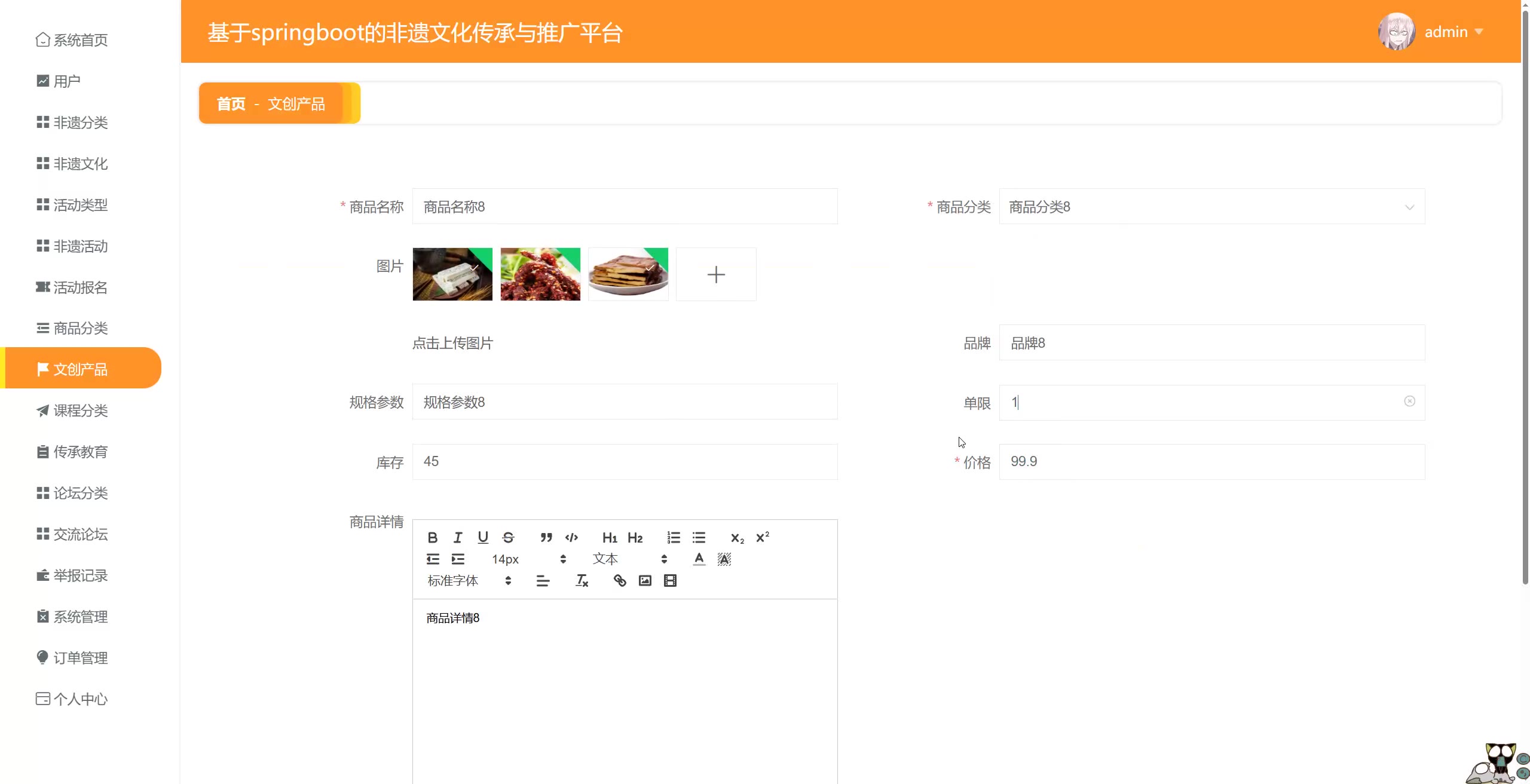Click the plus tile to upload image
Image resolution: width=1530 pixels, height=784 pixels.
coord(715,274)
